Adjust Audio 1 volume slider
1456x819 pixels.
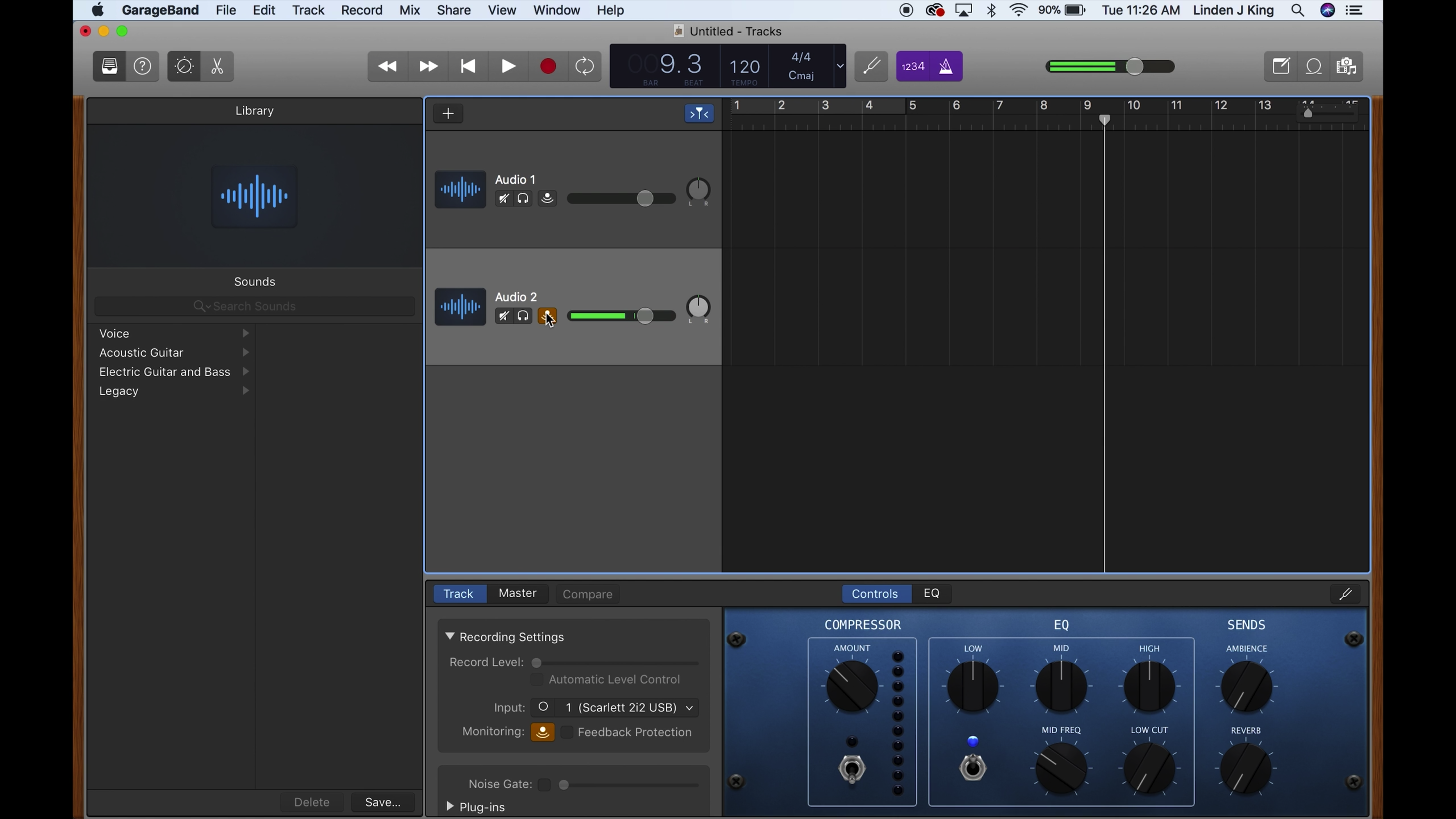click(645, 198)
